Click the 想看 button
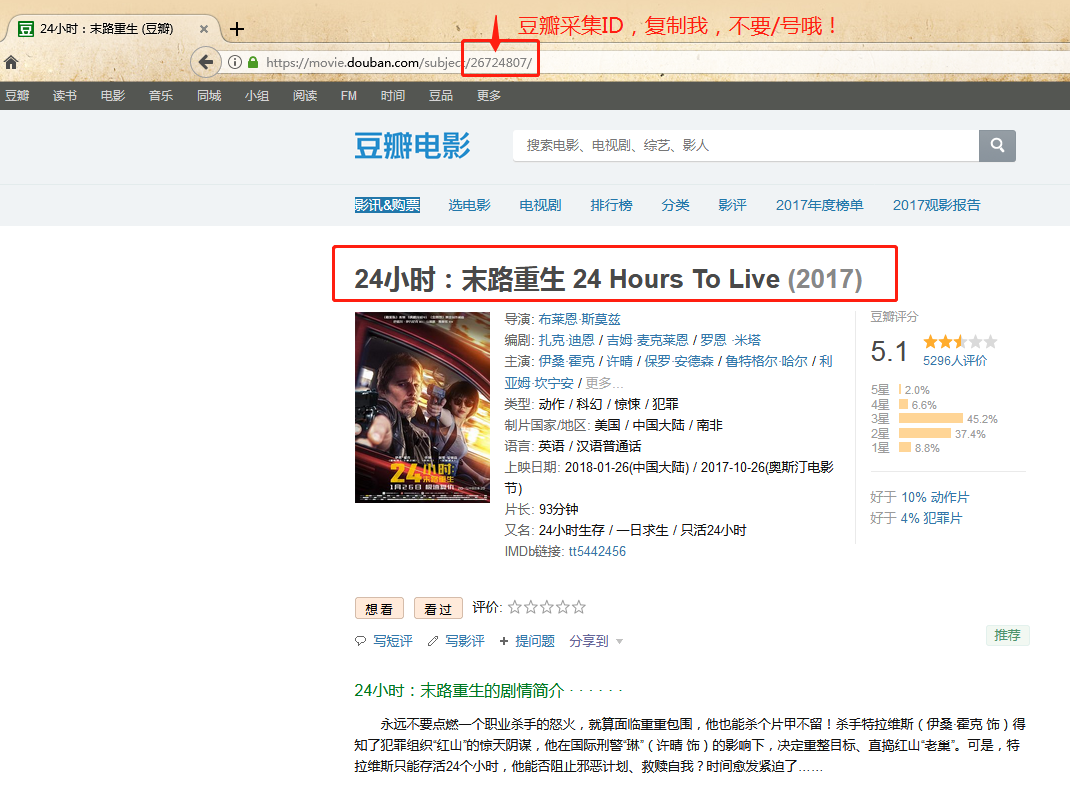 379,608
